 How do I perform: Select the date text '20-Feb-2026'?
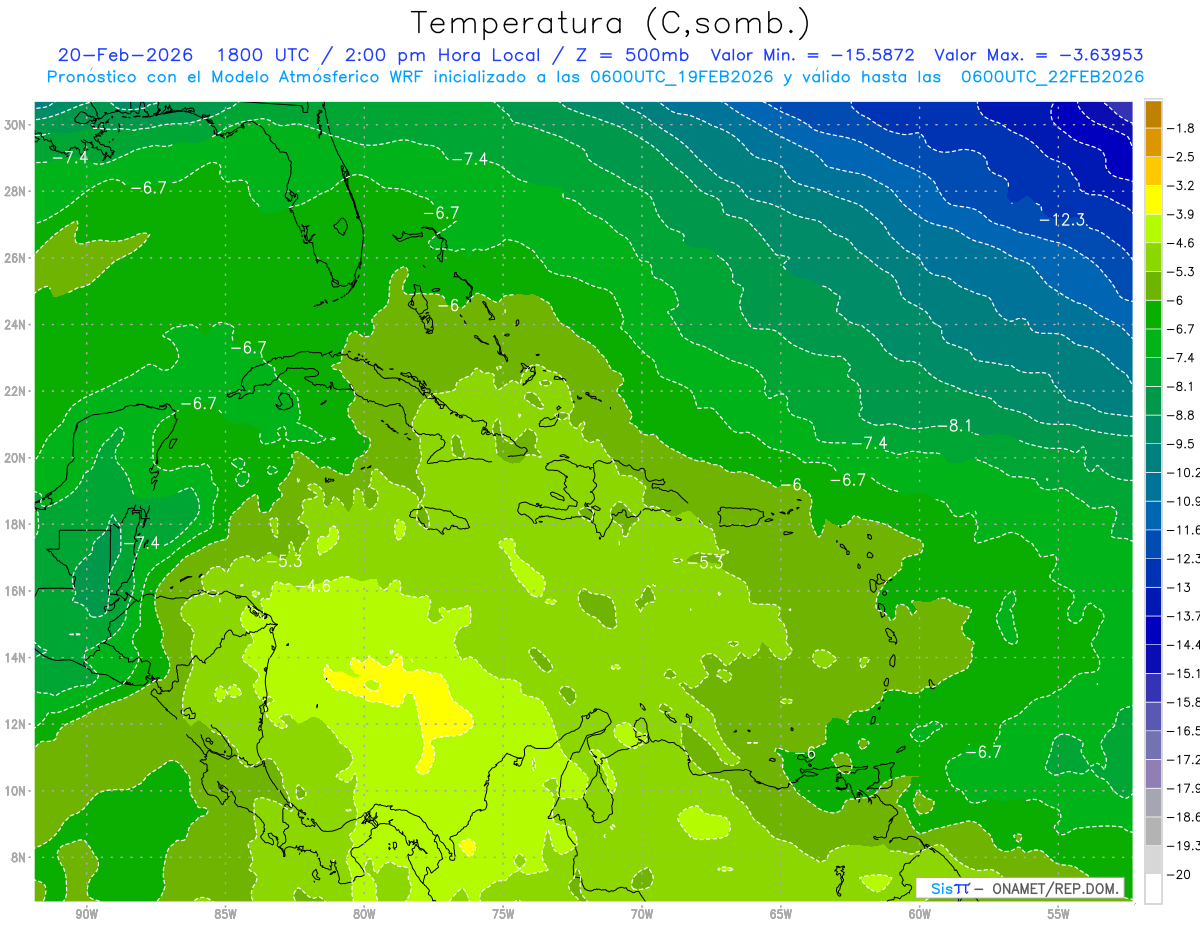[x=124, y=55]
